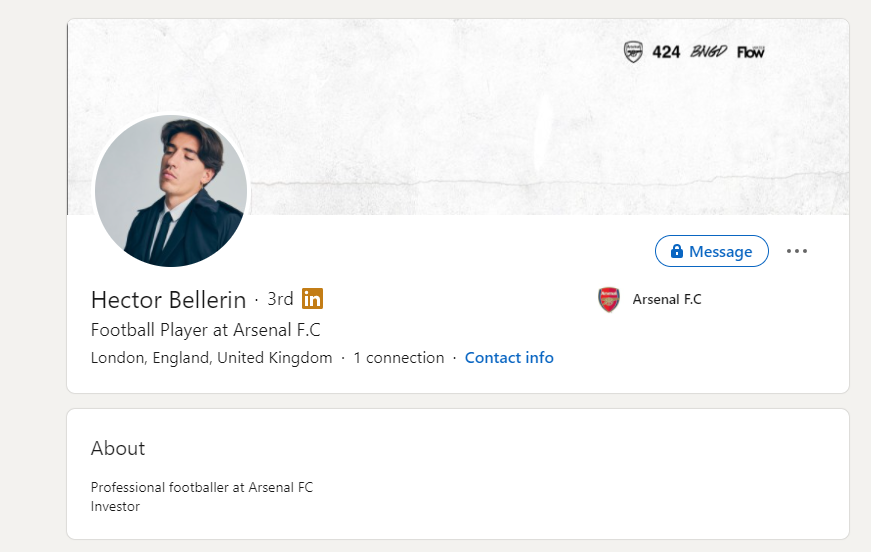Click the London, England, United Kingdom location text
This screenshot has width=871, height=552.
click(x=212, y=358)
